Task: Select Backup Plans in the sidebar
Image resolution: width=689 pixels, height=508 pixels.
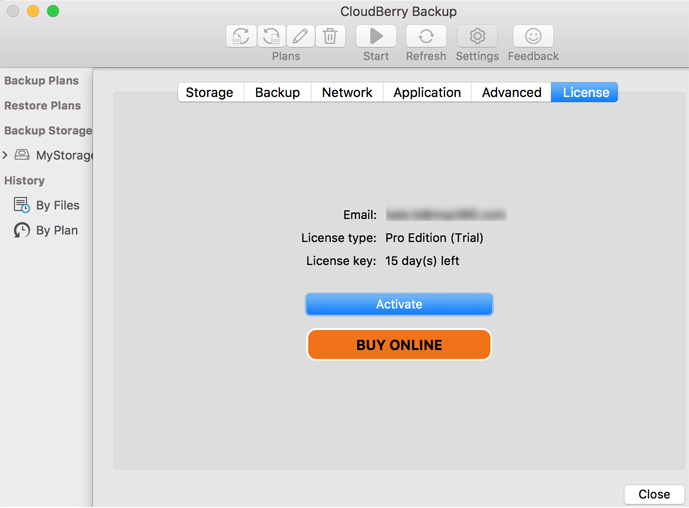Action: point(41,81)
